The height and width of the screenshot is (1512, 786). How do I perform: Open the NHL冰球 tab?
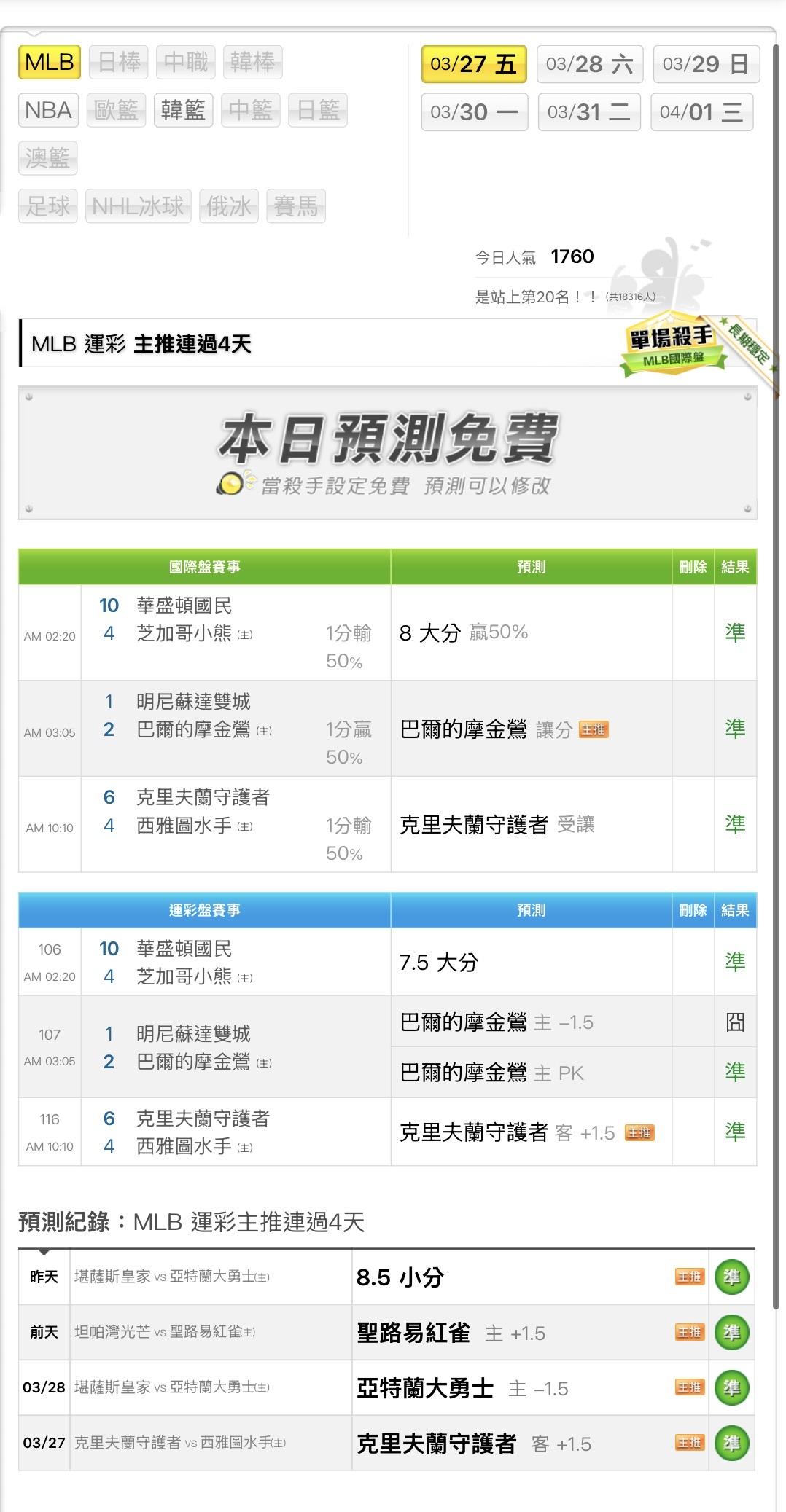tap(138, 206)
